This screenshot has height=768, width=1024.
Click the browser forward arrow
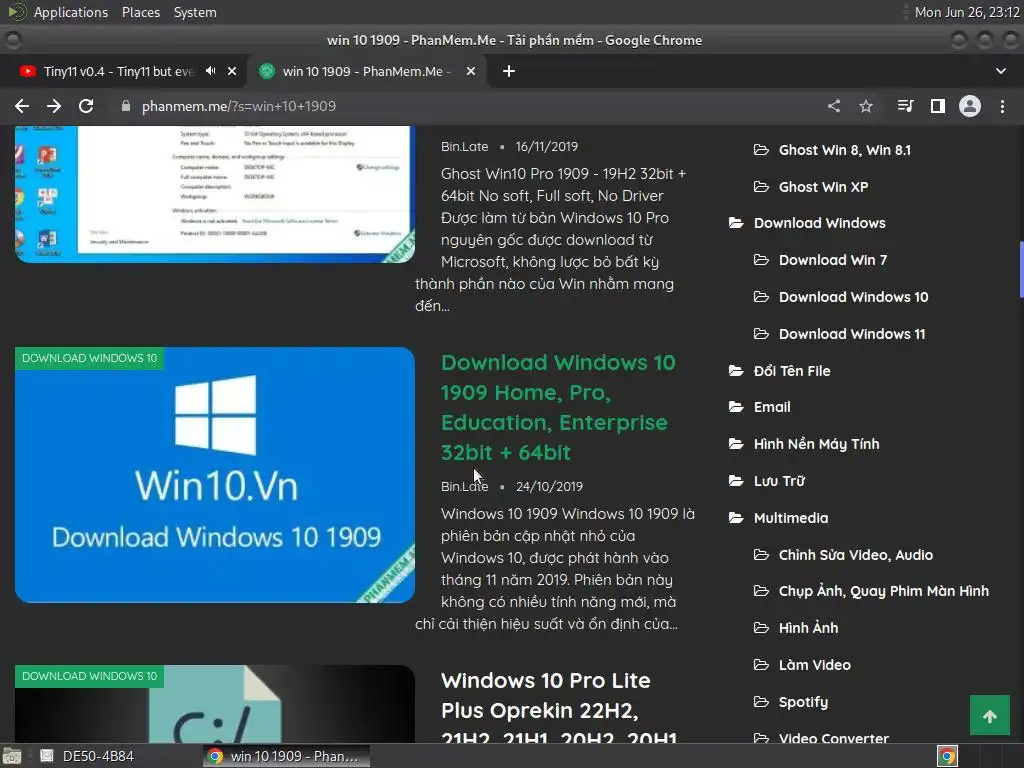[x=54, y=106]
